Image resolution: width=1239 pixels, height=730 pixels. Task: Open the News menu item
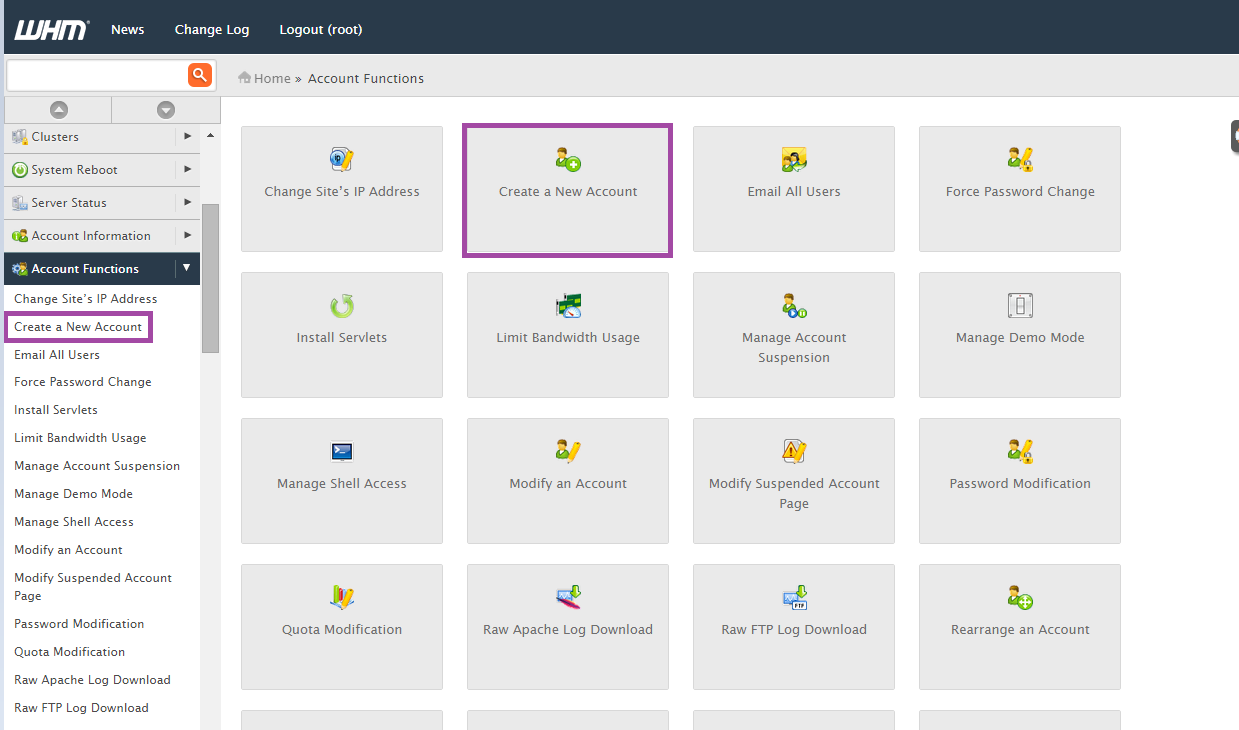(128, 30)
